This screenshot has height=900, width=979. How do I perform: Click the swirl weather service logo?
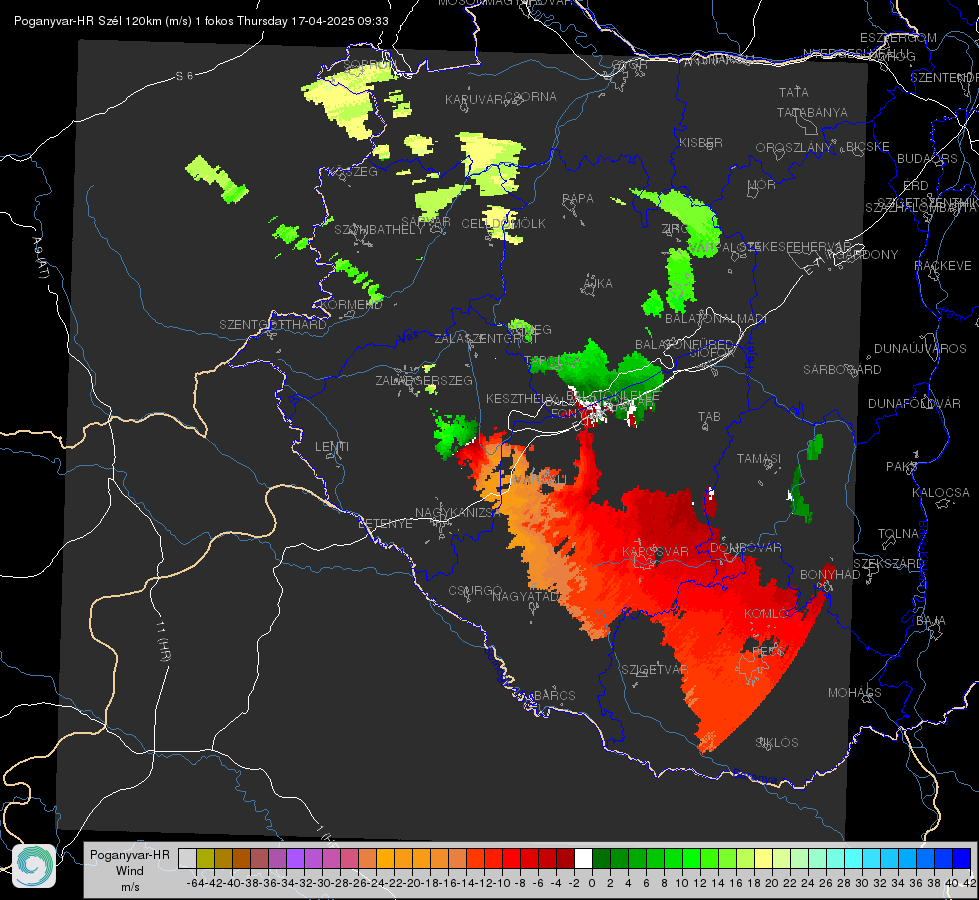coord(34,866)
